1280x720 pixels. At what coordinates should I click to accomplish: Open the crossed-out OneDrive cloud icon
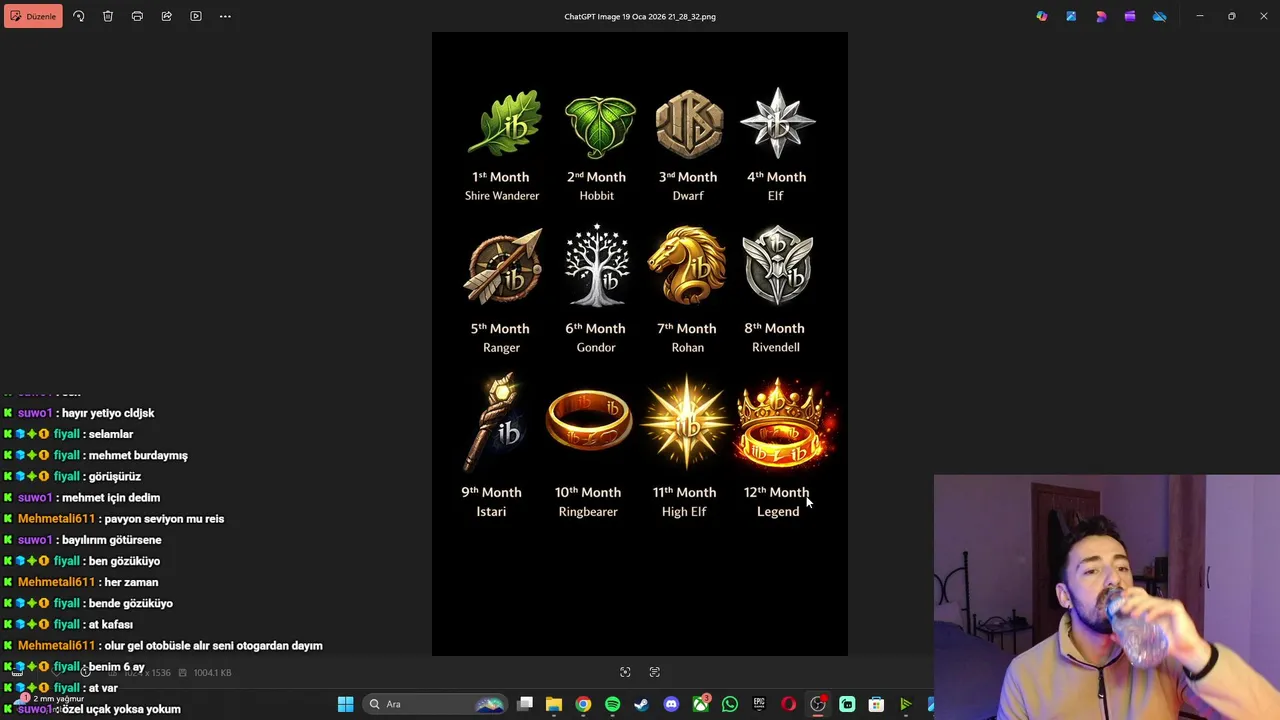[1159, 16]
